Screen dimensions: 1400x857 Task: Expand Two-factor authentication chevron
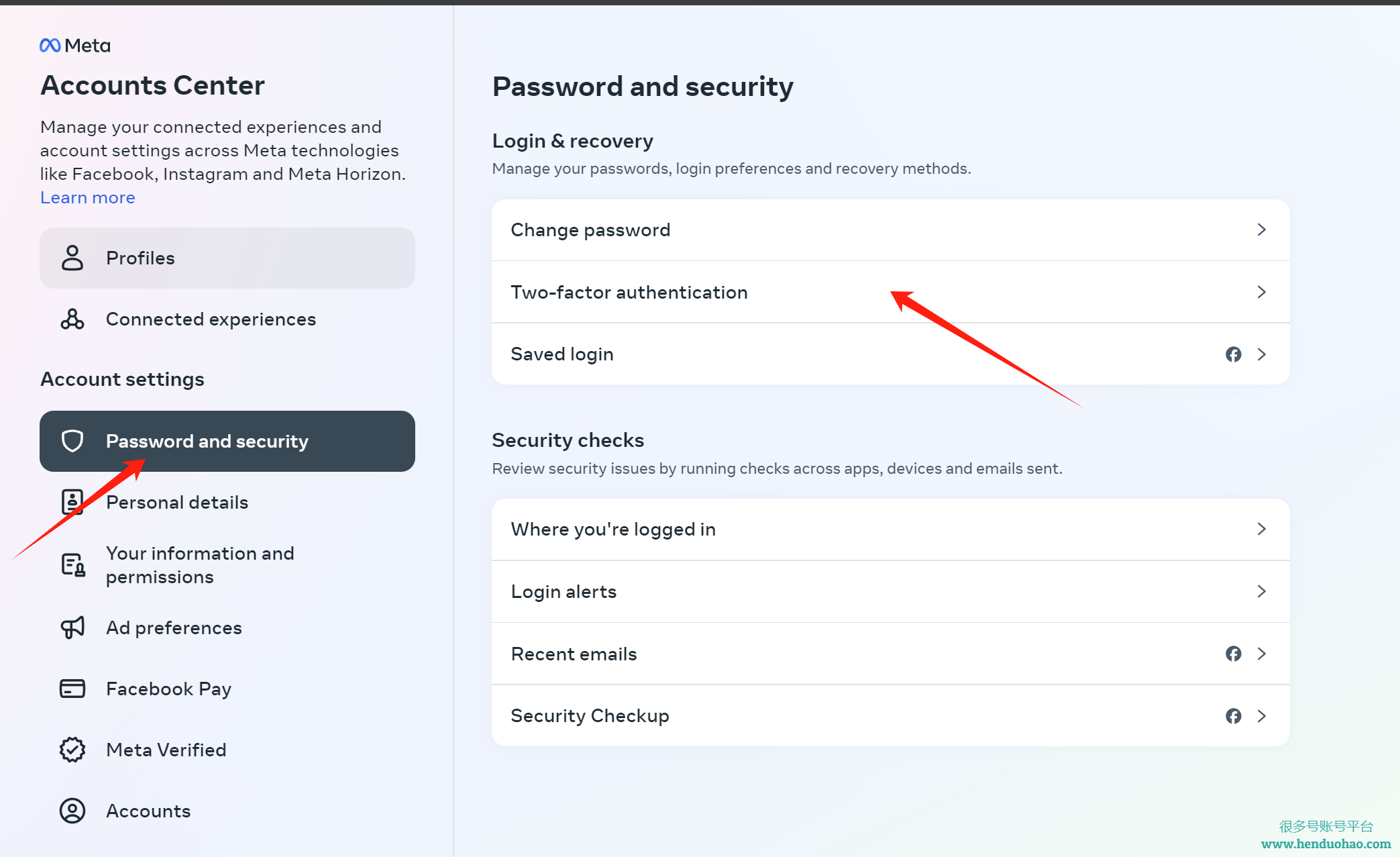click(1262, 292)
